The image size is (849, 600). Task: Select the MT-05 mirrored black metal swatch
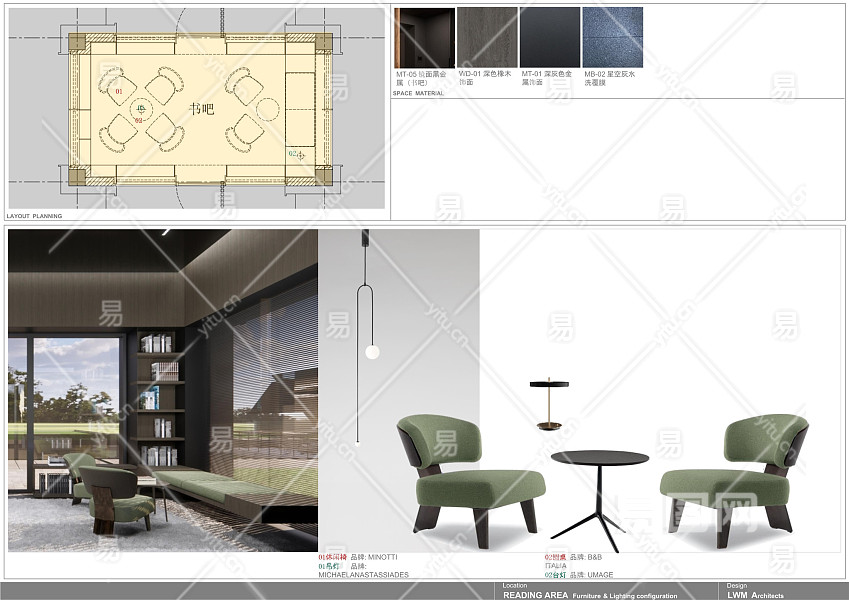click(x=424, y=37)
